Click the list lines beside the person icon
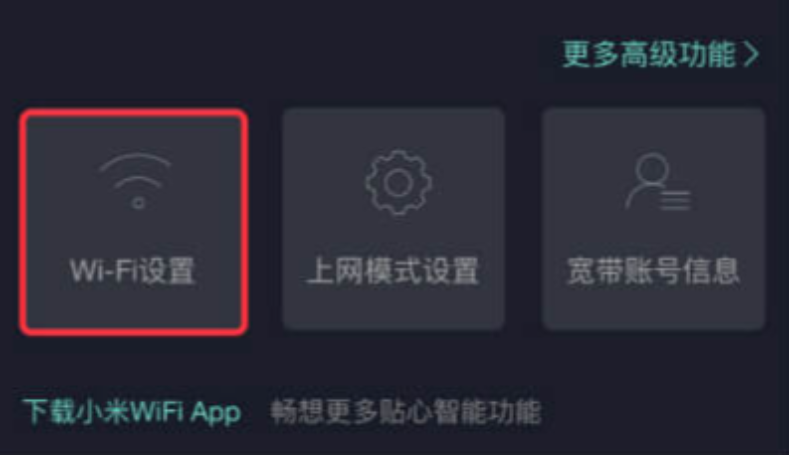The image size is (789, 455). [x=675, y=200]
